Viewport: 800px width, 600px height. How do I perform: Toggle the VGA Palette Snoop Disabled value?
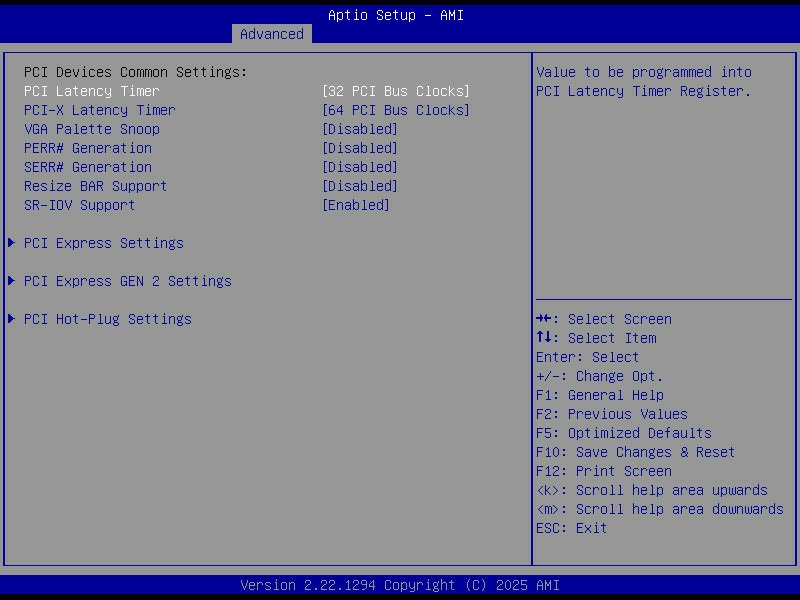tap(360, 129)
